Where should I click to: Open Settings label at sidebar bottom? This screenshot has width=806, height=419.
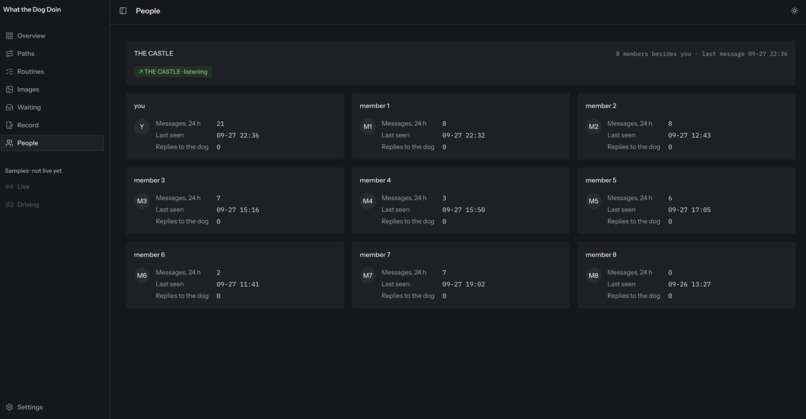point(30,407)
